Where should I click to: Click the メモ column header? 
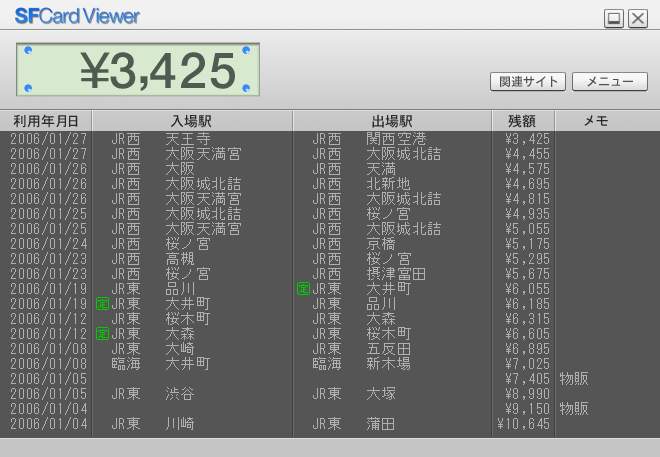(596, 121)
